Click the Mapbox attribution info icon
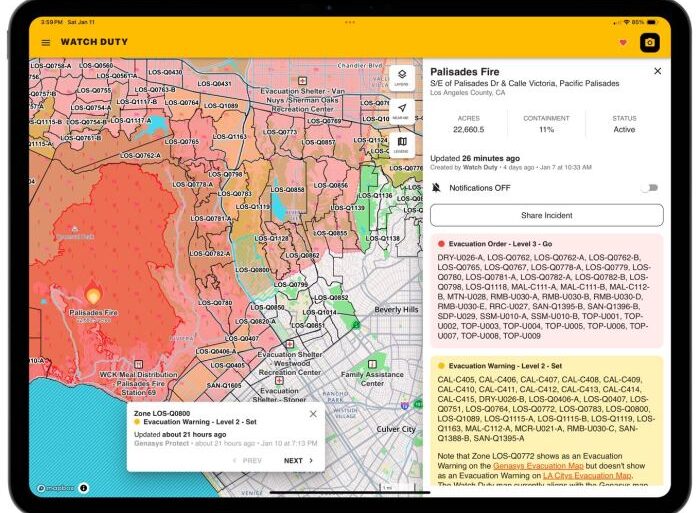Image resolution: width=700 pixels, height=513 pixels. (x=83, y=488)
